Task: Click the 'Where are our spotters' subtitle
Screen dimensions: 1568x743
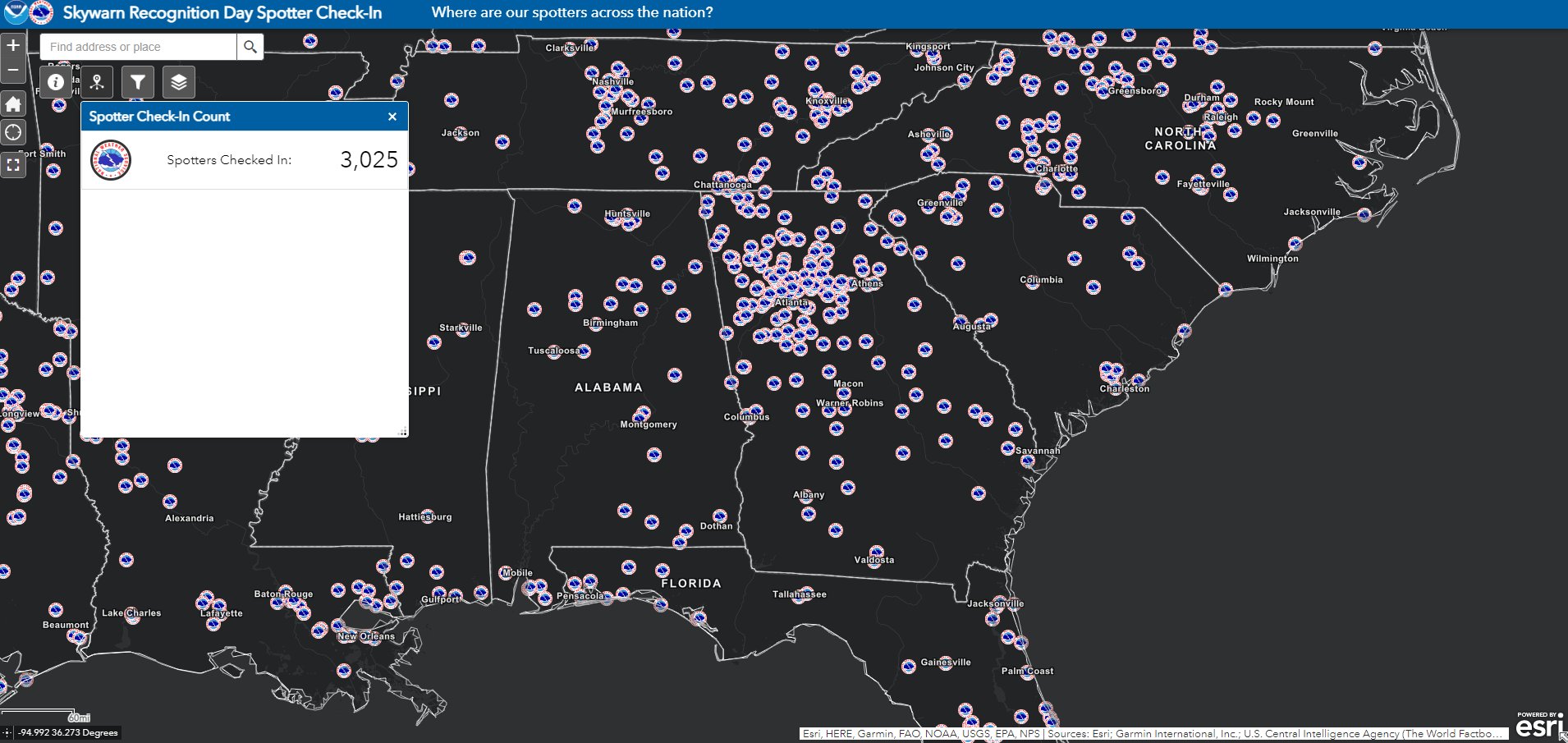Action: (x=572, y=12)
